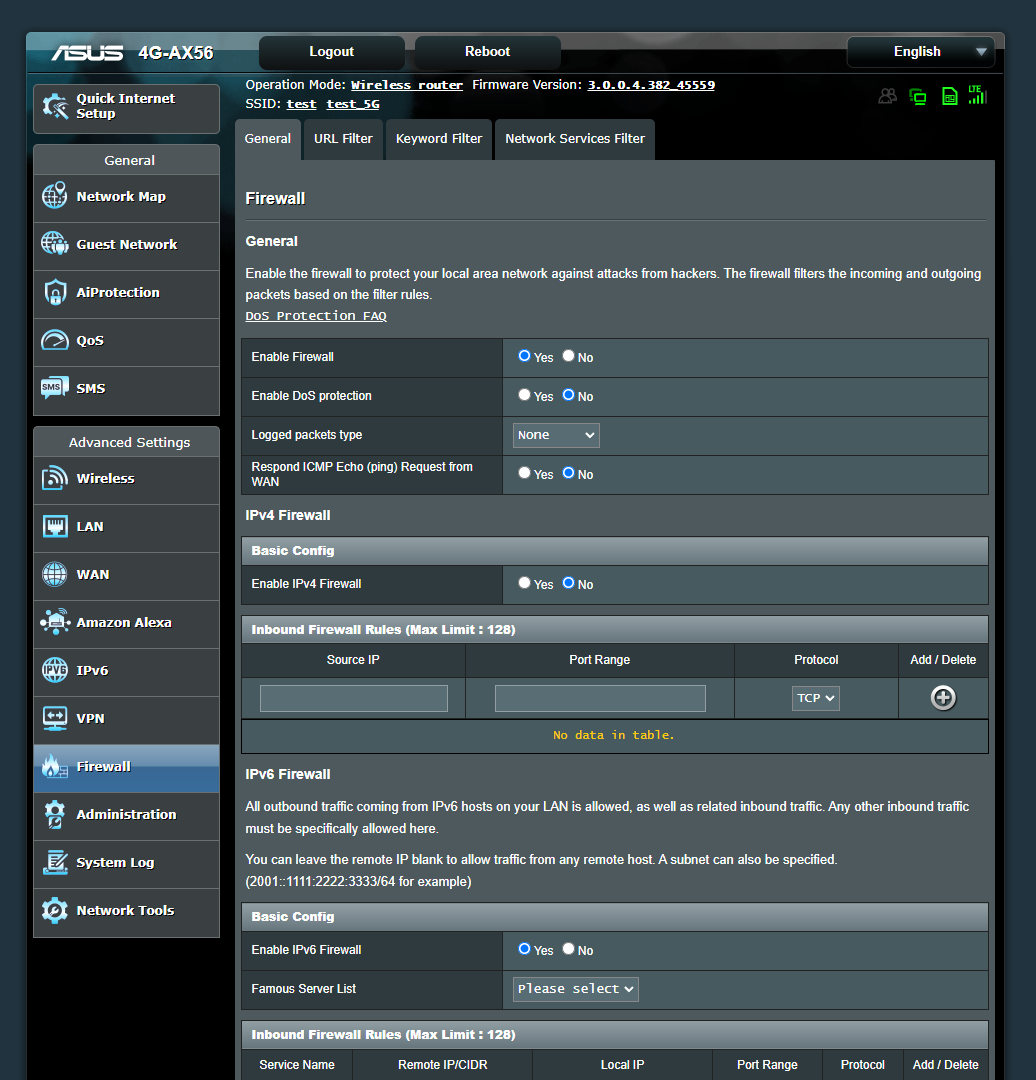
Task: Select Yes for Enable DoS protection
Action: (524, 395)
